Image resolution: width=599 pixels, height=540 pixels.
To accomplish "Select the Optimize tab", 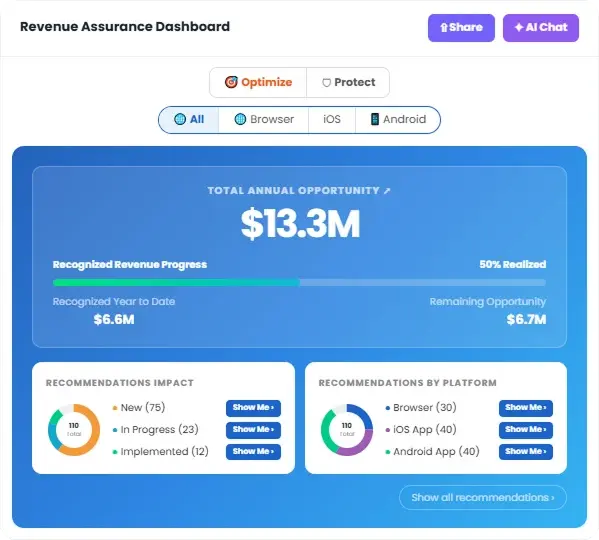I will pos(258,82).
